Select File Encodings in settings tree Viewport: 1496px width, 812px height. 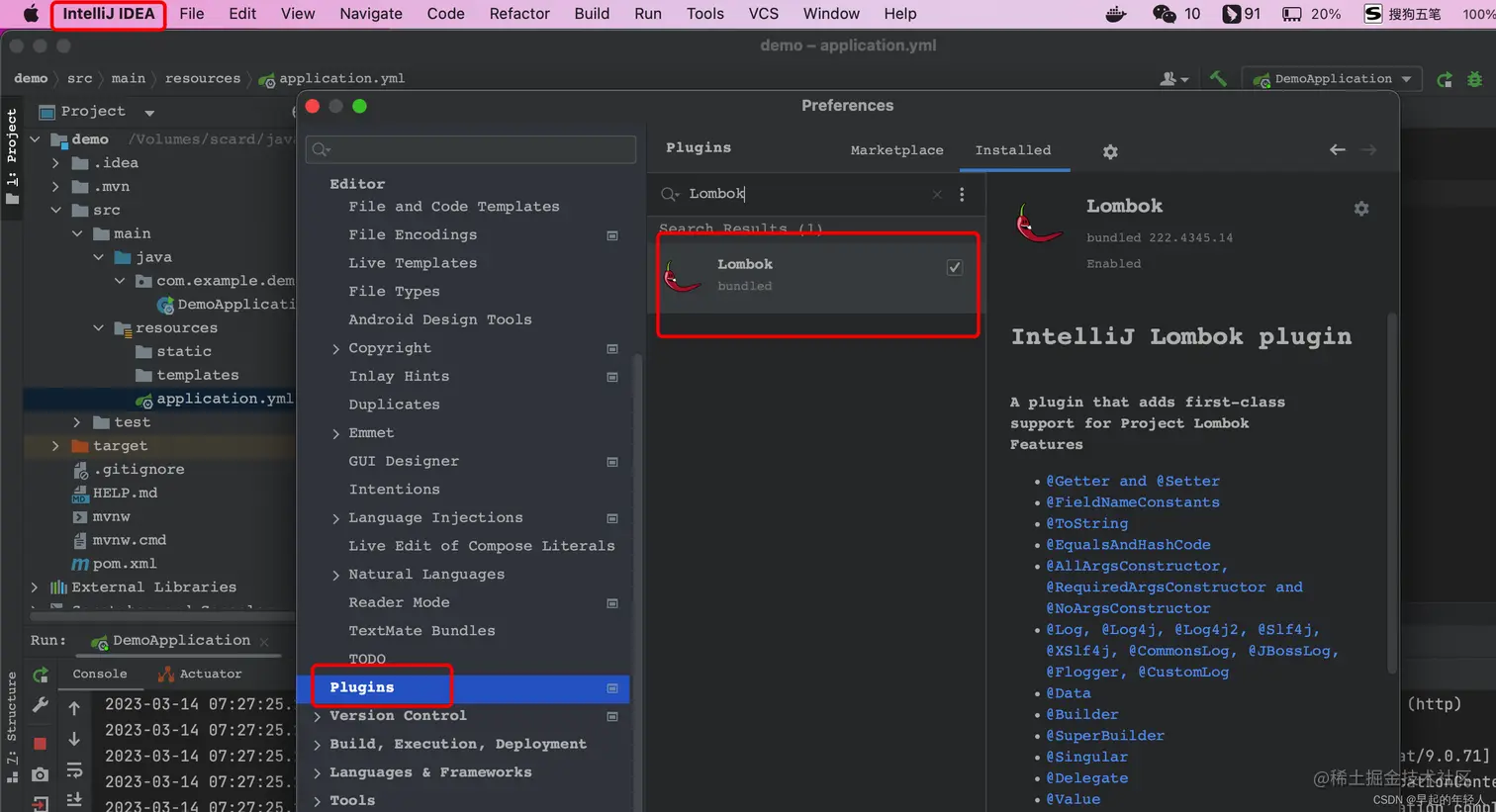click(413, 235)
